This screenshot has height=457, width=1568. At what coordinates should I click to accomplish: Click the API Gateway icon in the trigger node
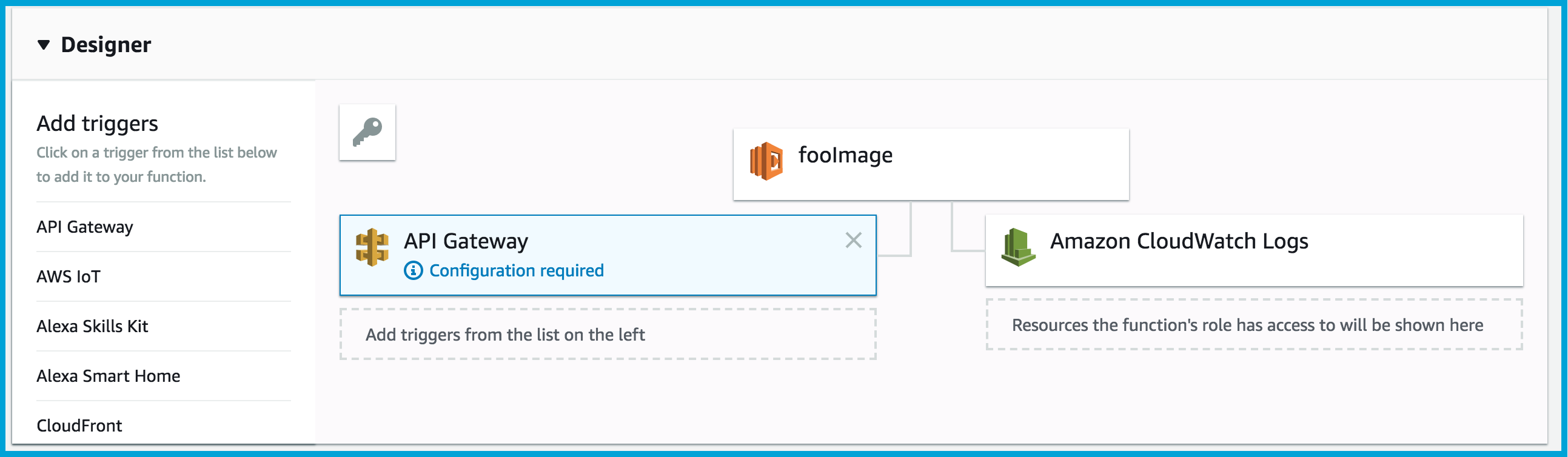pyautogui.click(x=372, y=247)
